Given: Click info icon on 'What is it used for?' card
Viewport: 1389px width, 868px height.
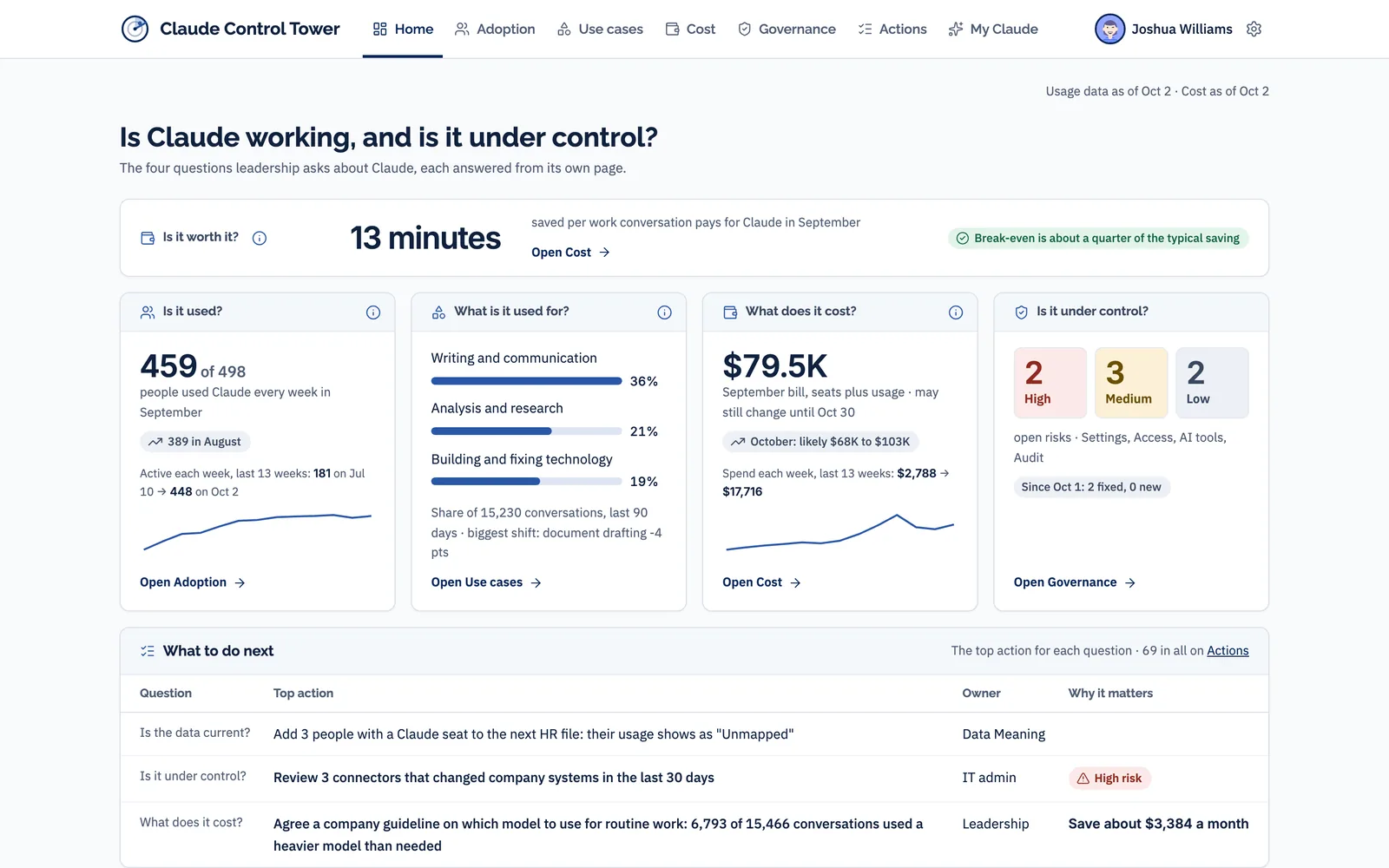Looking at the screenshot, I should 664,312.
